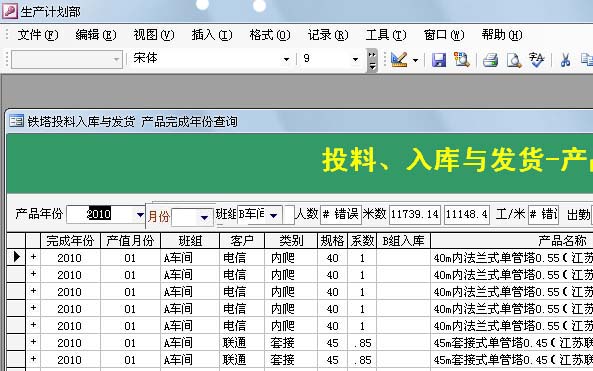Screen dimensions: 593x371
Task: Click the field showing 11148.4
Action: pos(467,214)
